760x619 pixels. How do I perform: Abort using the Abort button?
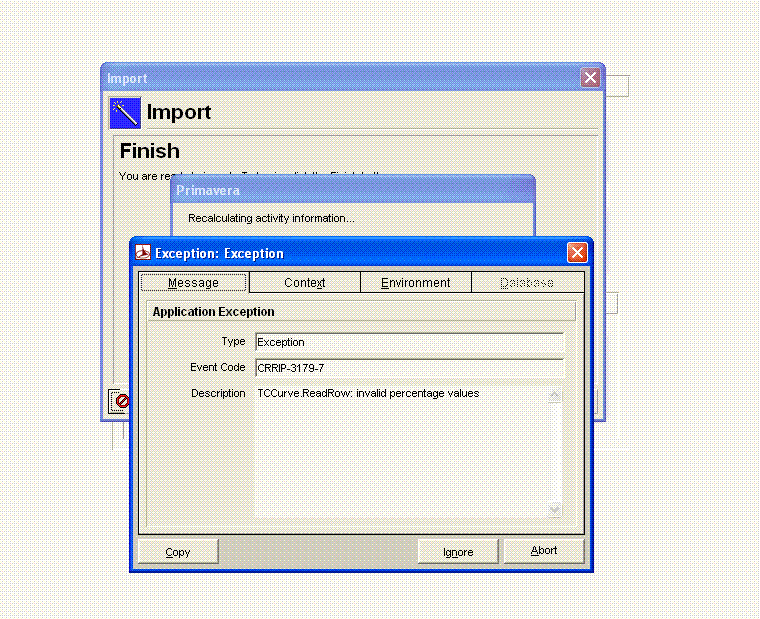(544, 551)
